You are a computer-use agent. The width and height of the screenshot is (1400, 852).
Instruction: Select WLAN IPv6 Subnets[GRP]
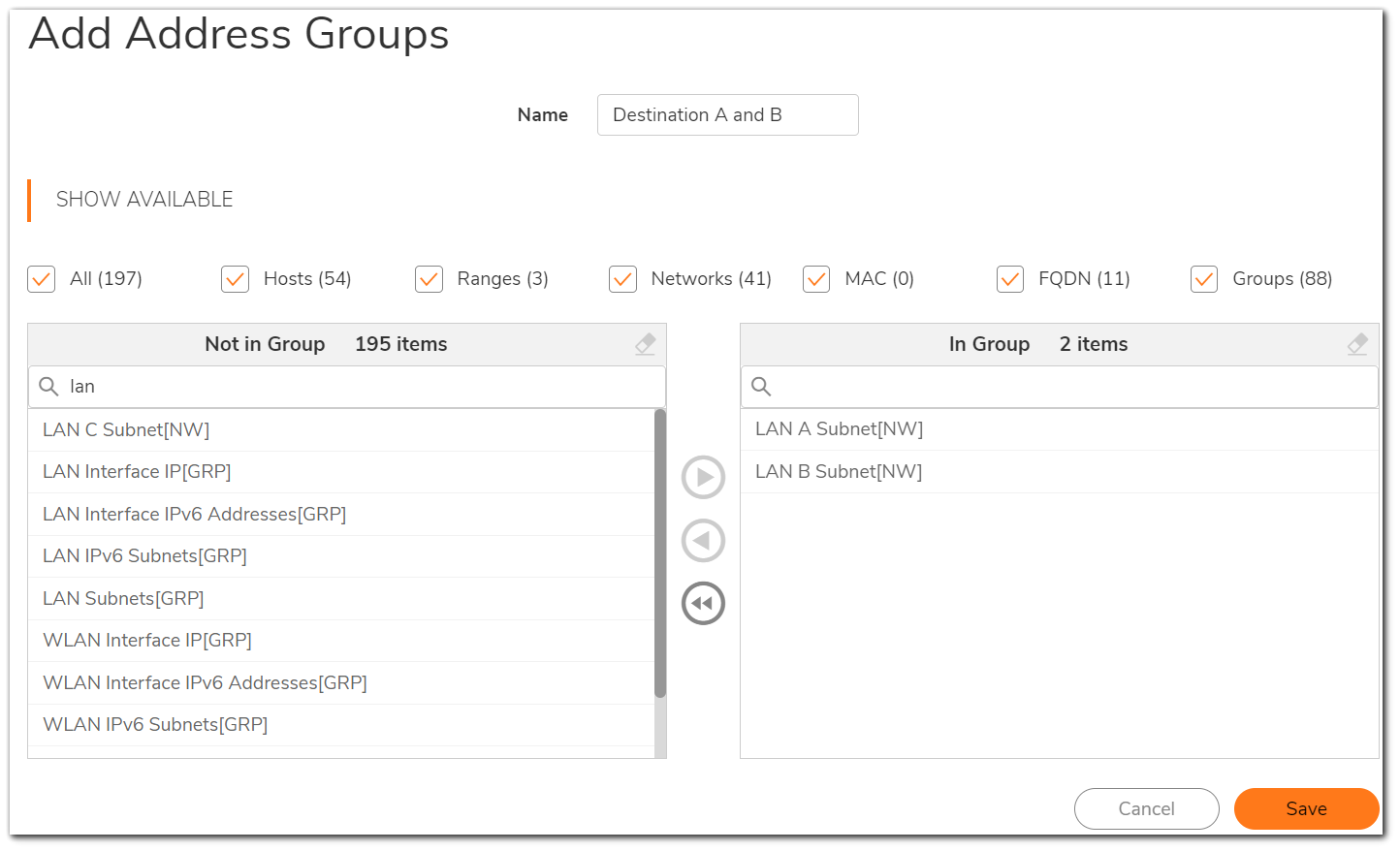point(341,725)
